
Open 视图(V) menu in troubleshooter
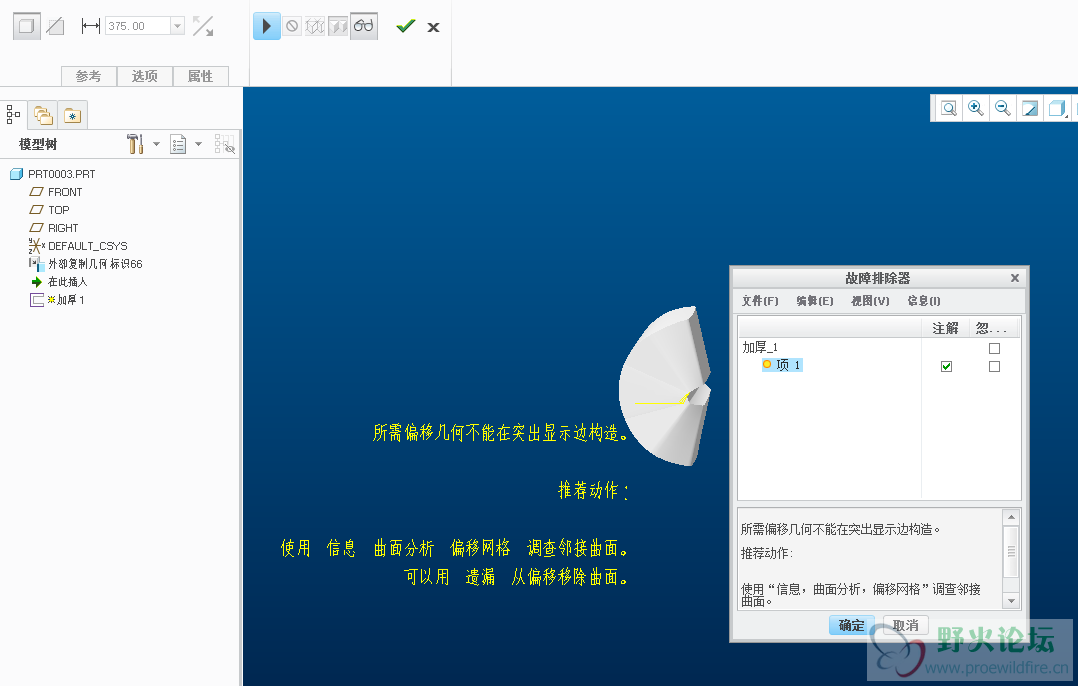[x=870, y=300]
